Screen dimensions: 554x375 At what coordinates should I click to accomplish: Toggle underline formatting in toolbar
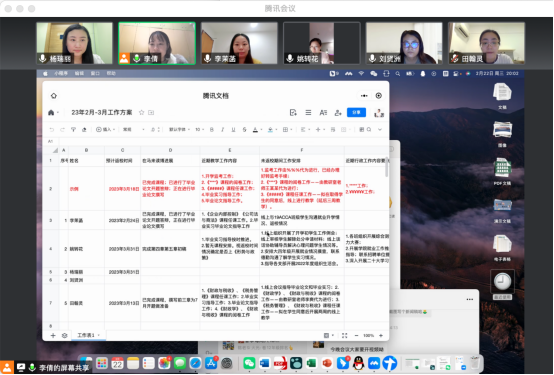tap(233, 130)
